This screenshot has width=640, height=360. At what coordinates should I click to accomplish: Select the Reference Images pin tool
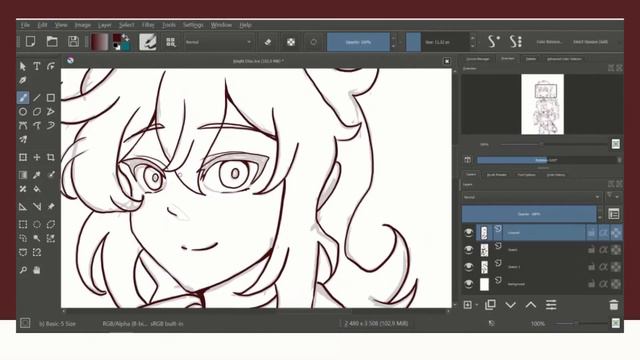(x=51, y=207)
